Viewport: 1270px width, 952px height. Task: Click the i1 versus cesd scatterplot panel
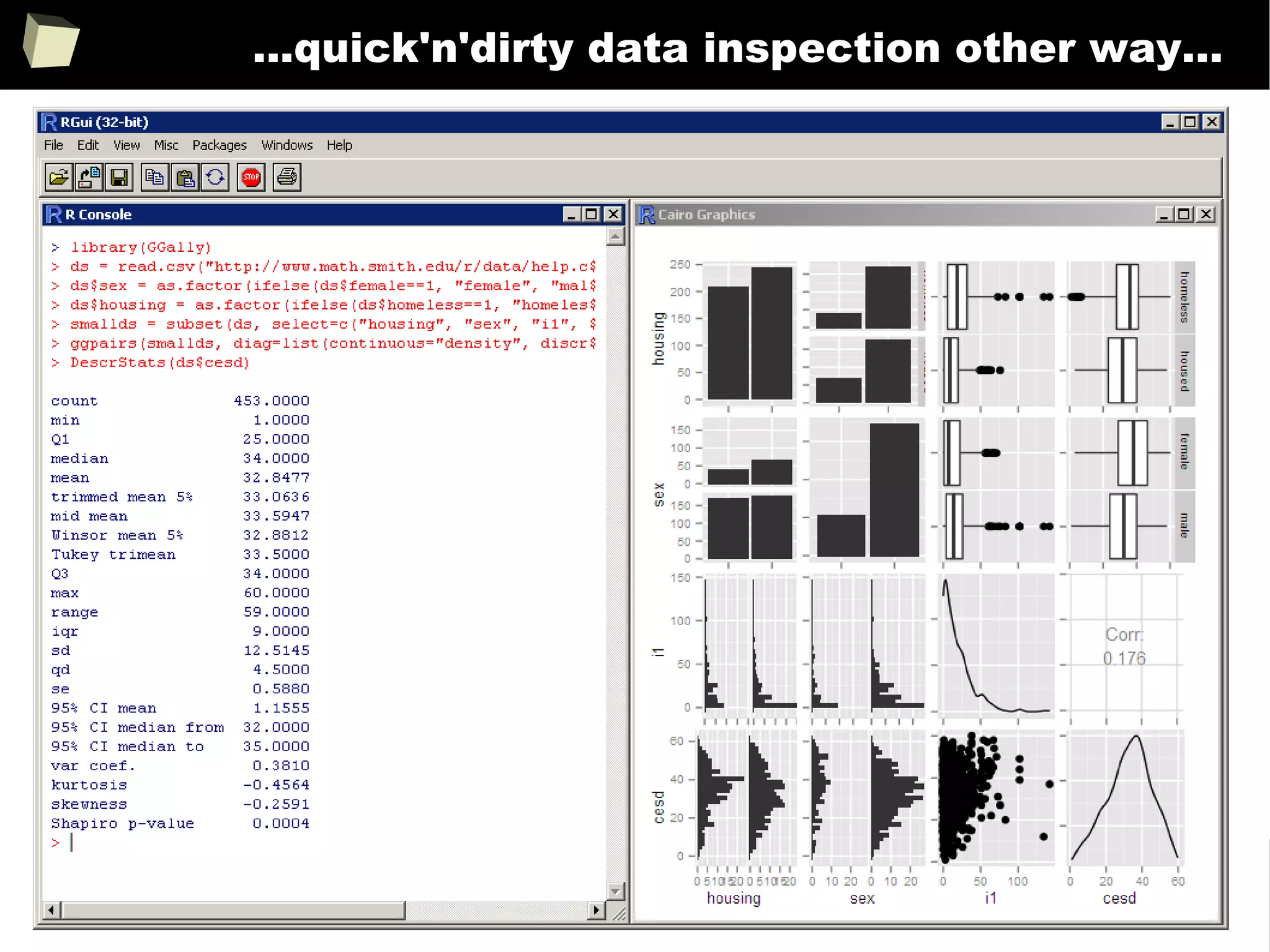[x=995, y=798]
